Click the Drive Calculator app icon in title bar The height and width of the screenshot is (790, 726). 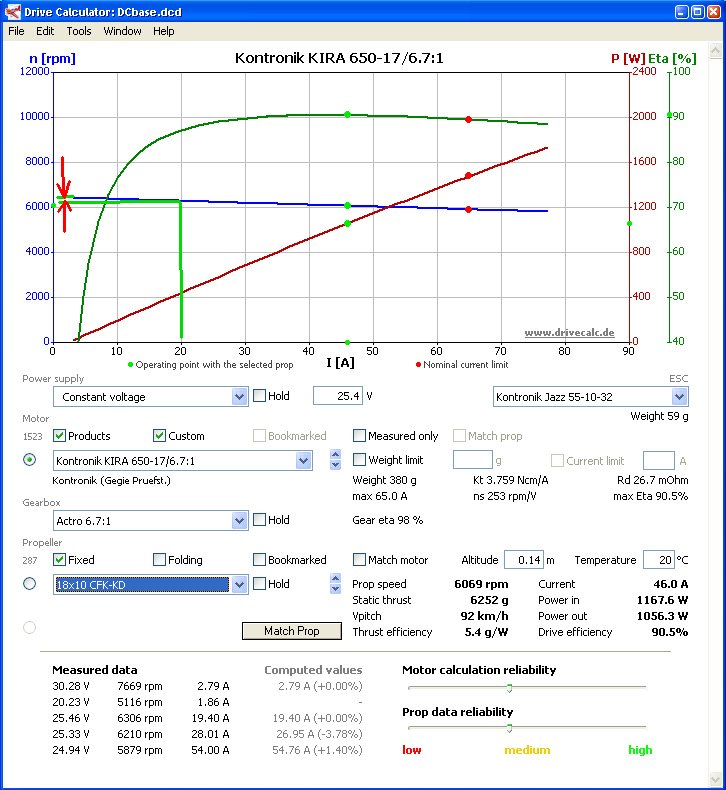pyautogui.click(x=13, y=12)
